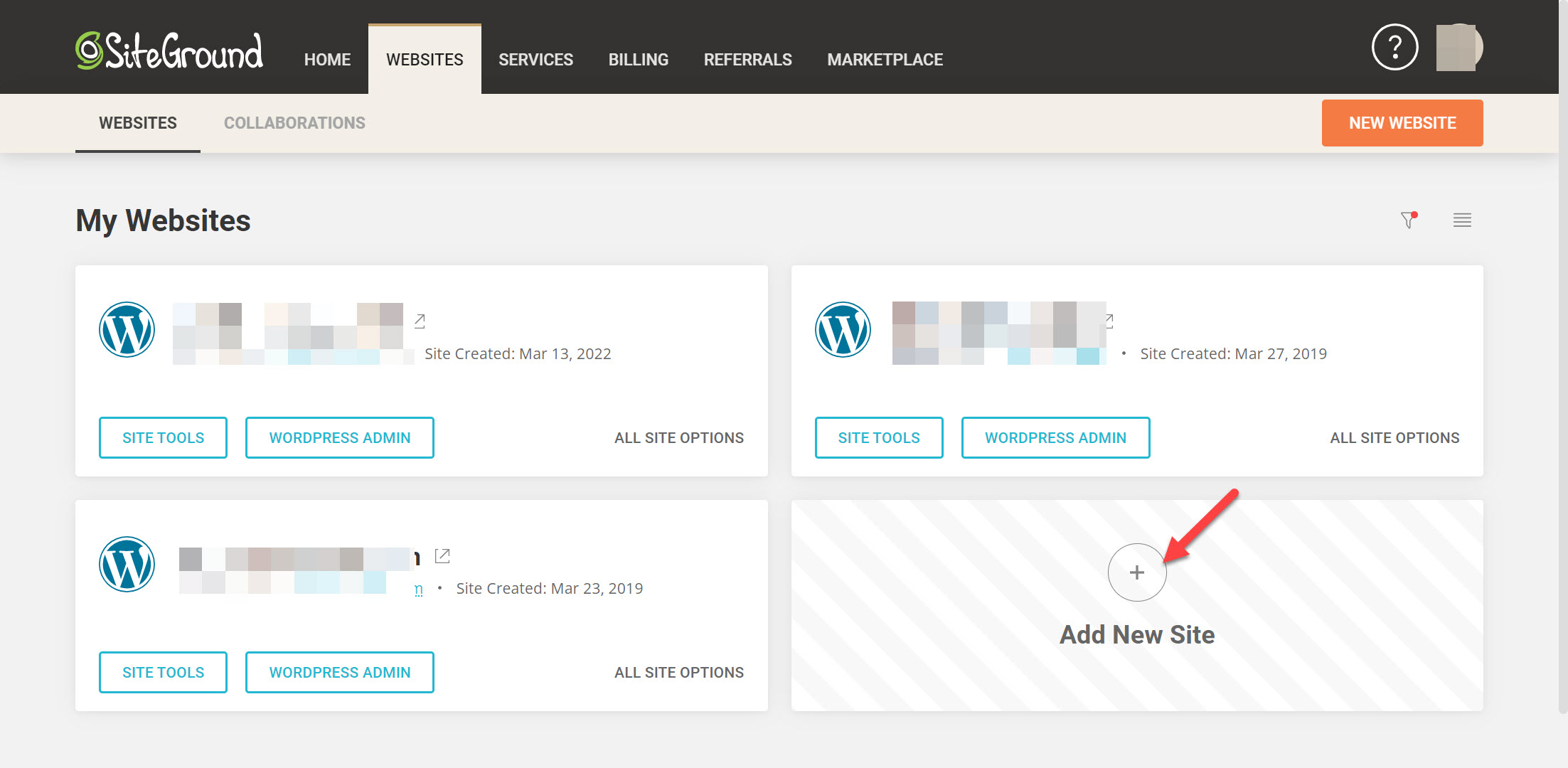The width and height of the screenshot is (1568, 768).
Task: Select the WEBSITES sub-tab
Action: (x=138, y=123)
